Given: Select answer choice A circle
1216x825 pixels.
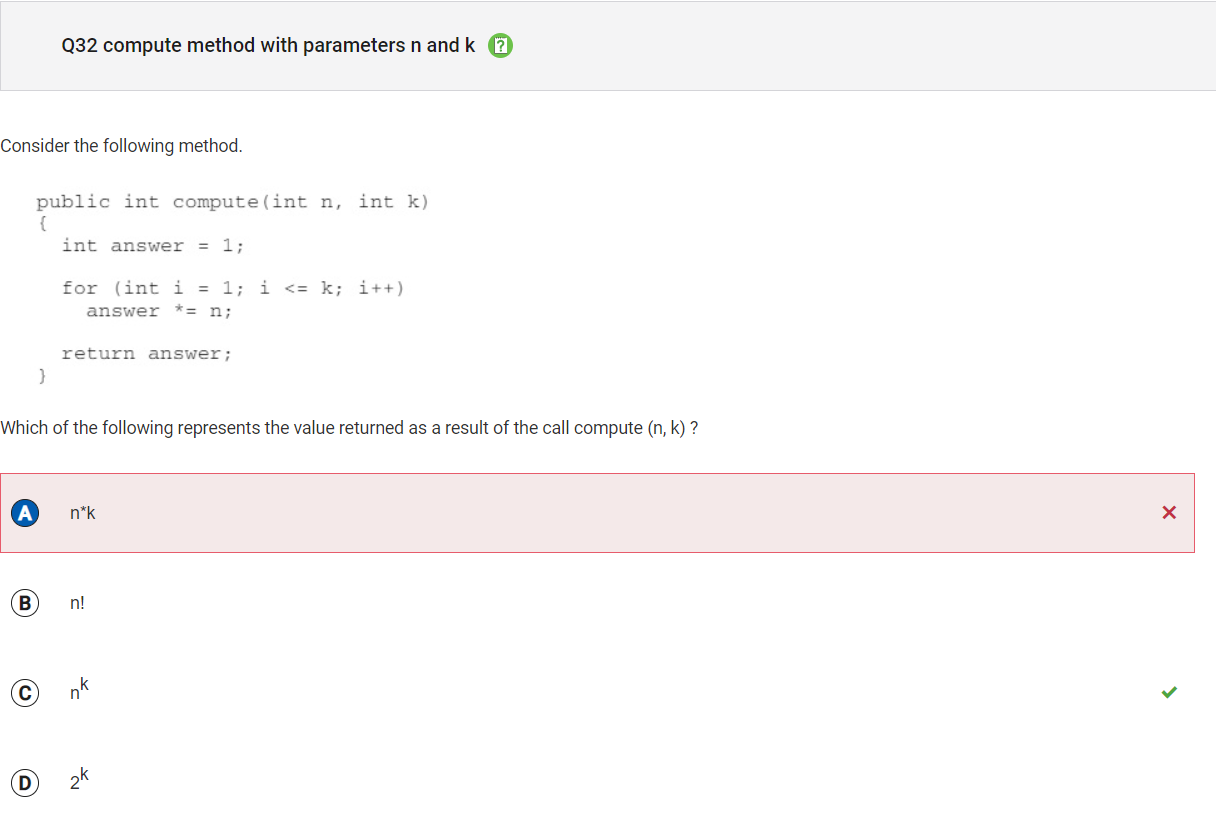Looking at the screenshot, I should pyautogui.click(x=25, y=513).
